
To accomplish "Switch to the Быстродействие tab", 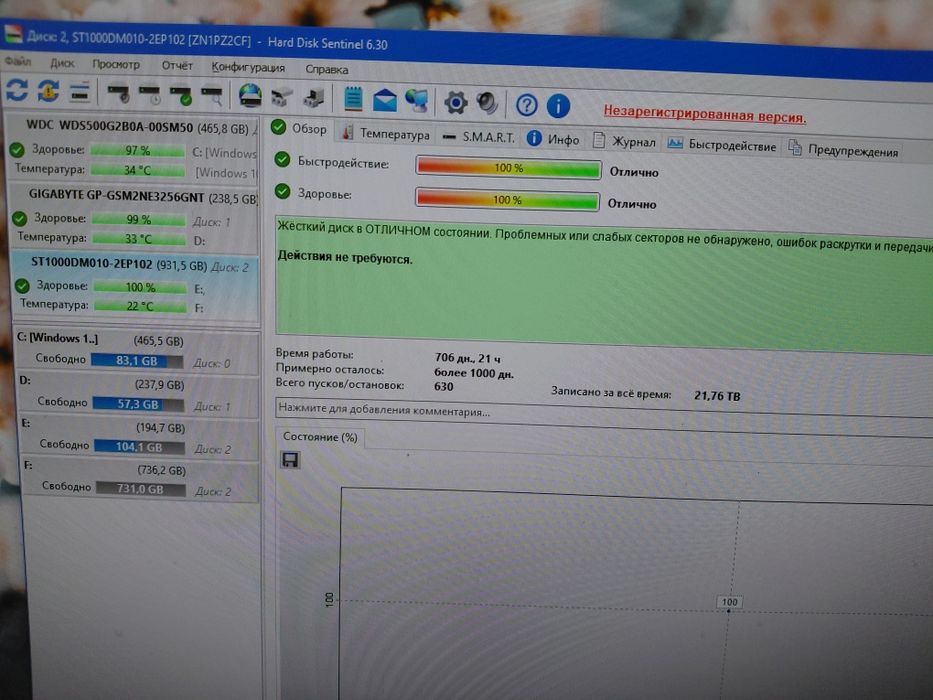I will [722, 145].
